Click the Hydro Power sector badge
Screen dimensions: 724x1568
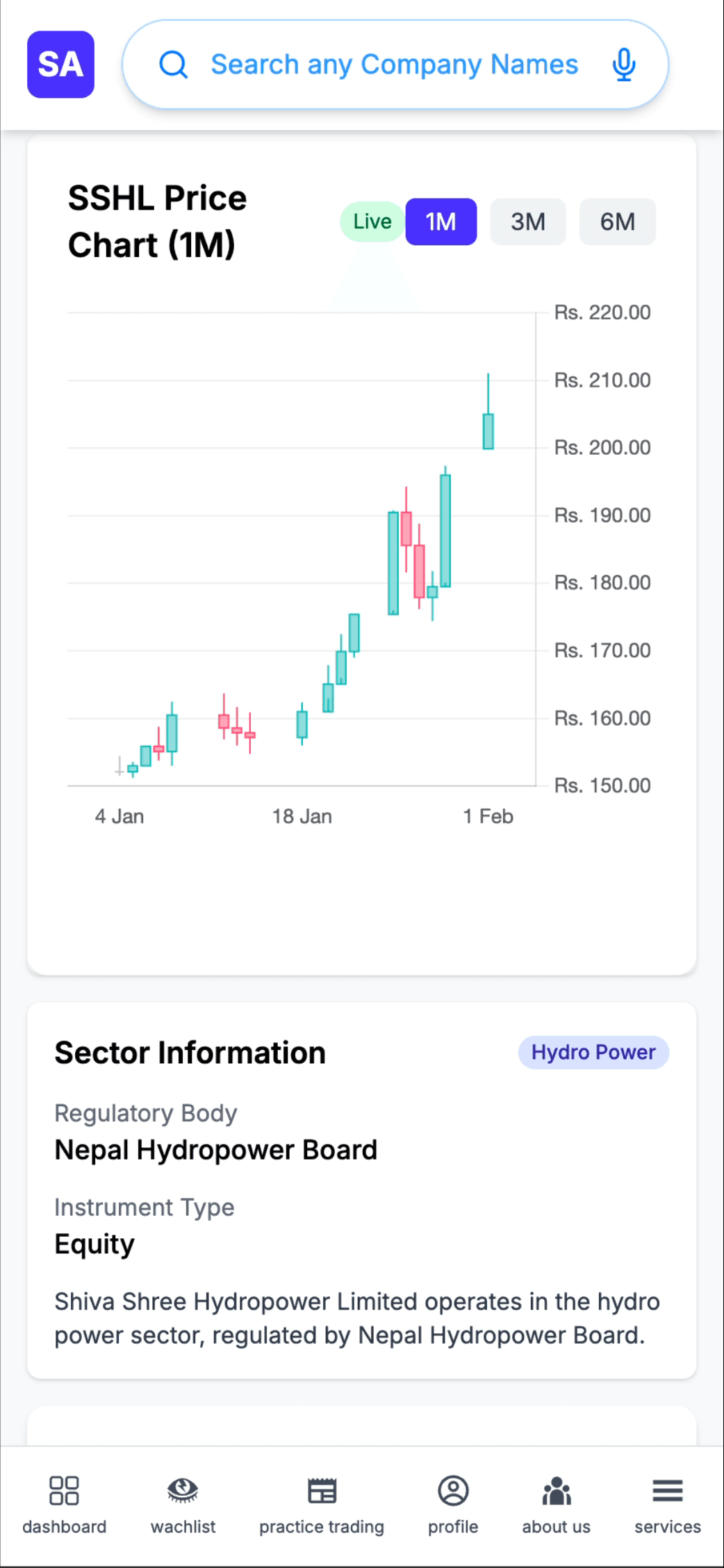tap(593, 1052)
